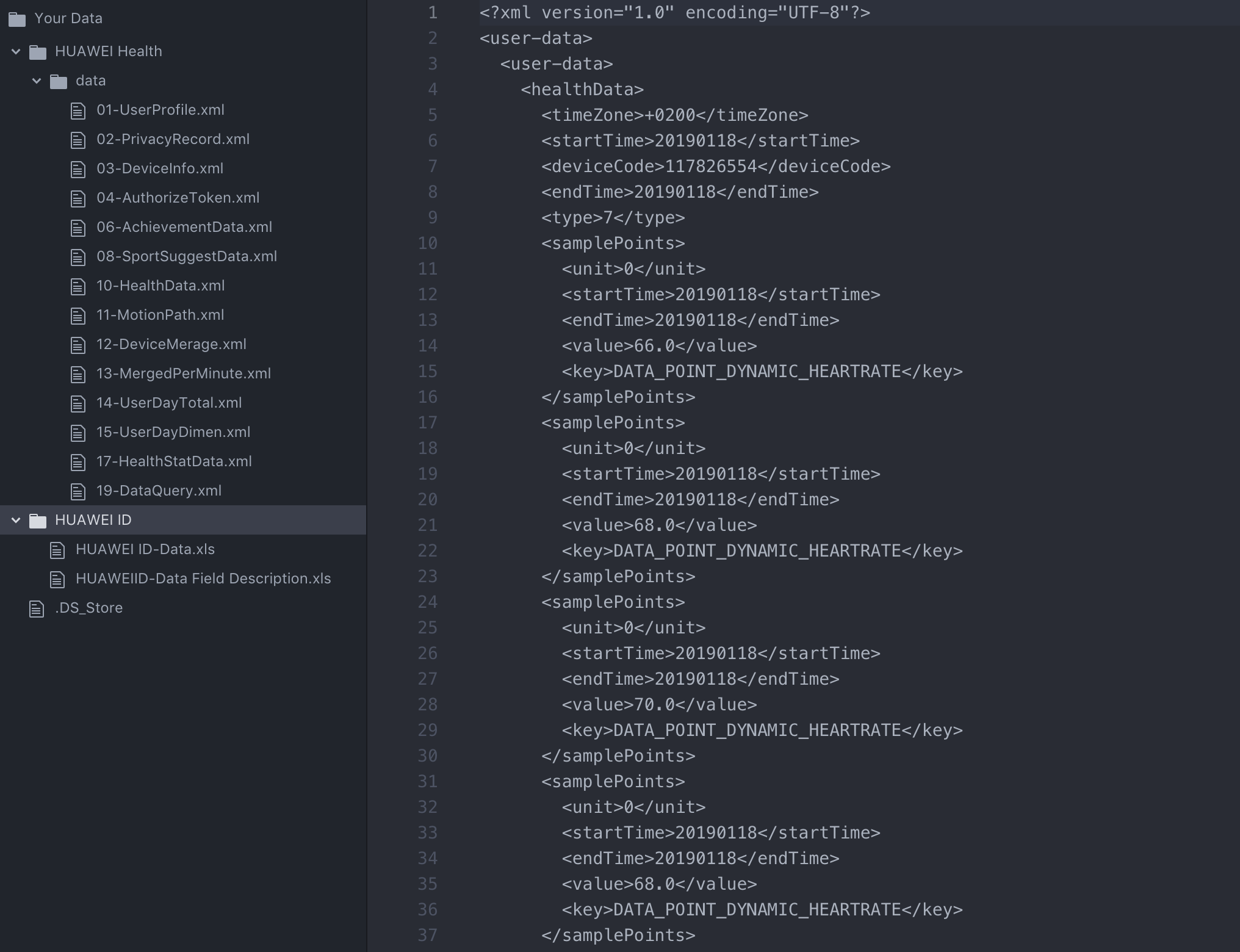Screen dimensions: 1240x952
Task: Open 13-MergedPerMinute.xml file
Action: click(183, 373)
